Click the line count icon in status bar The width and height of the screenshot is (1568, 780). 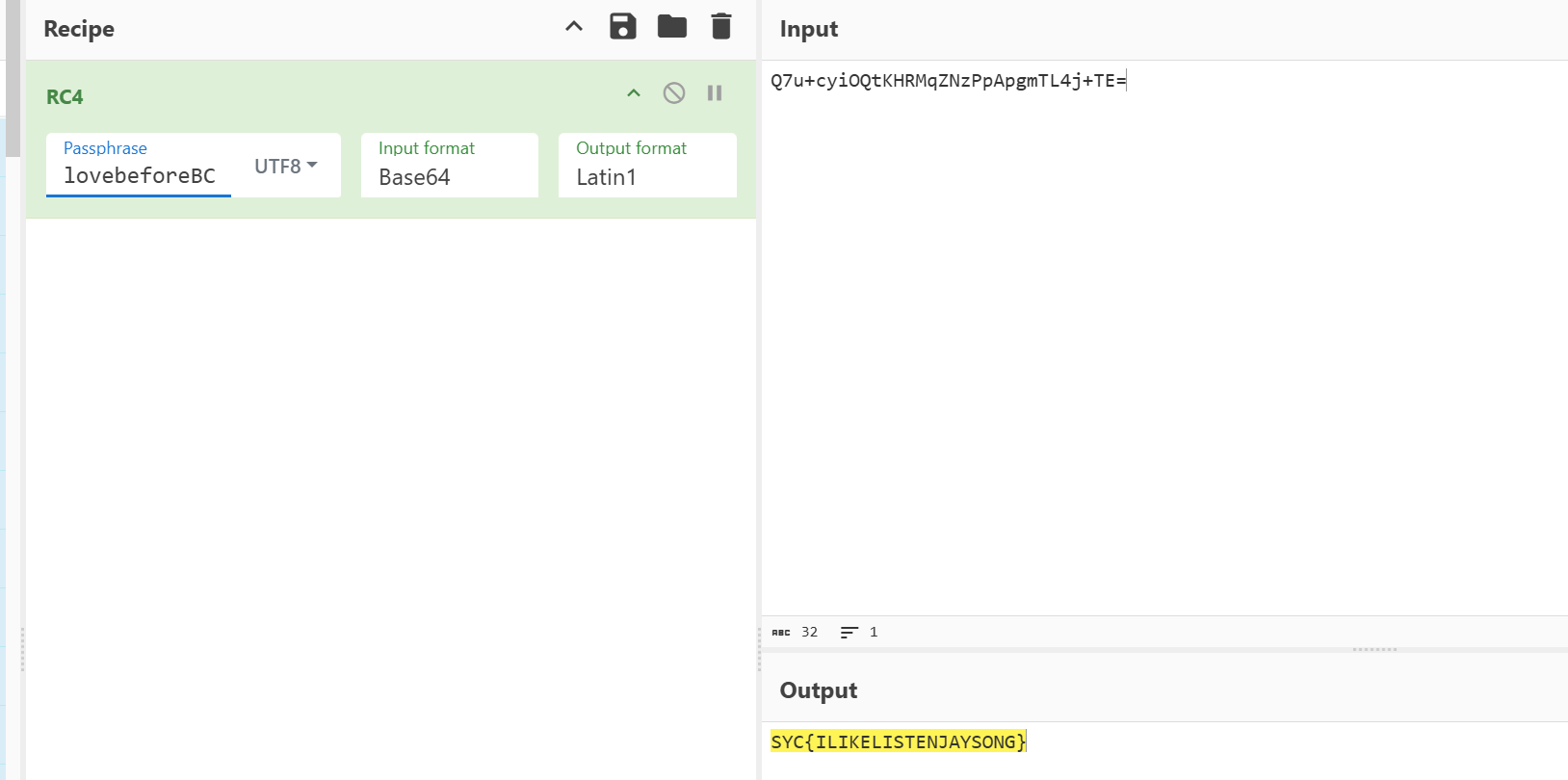coord(849,633)
